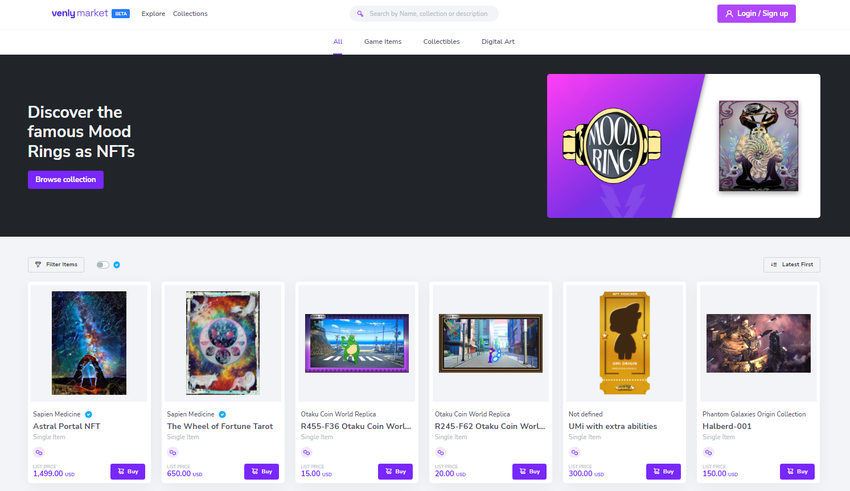Click the Astral Portal NFT title
The height and width of the screenshot is (491, 850).
click(67, 427)
